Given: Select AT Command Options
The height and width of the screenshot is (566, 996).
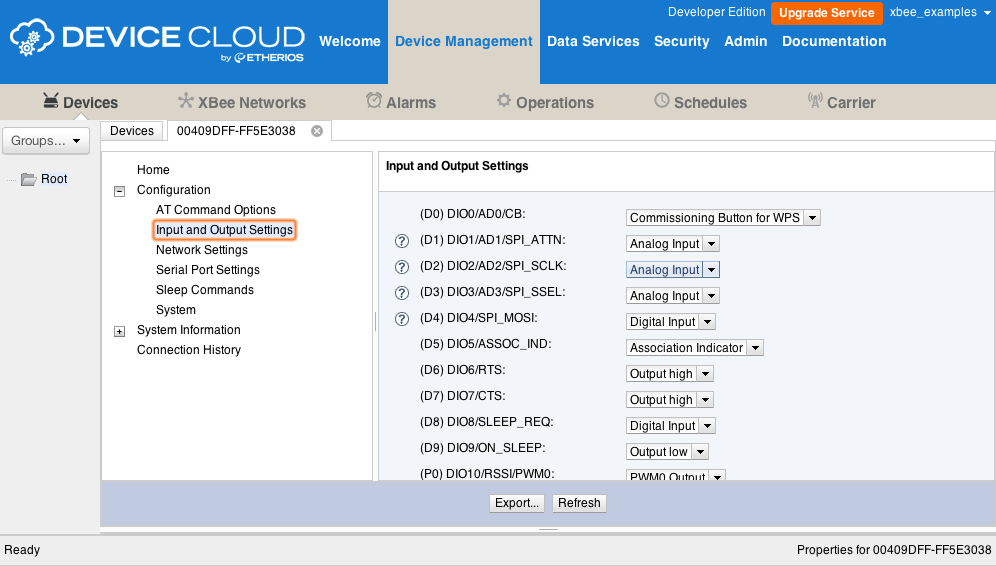Looking at the screenshot, I should tap(216, 210).
